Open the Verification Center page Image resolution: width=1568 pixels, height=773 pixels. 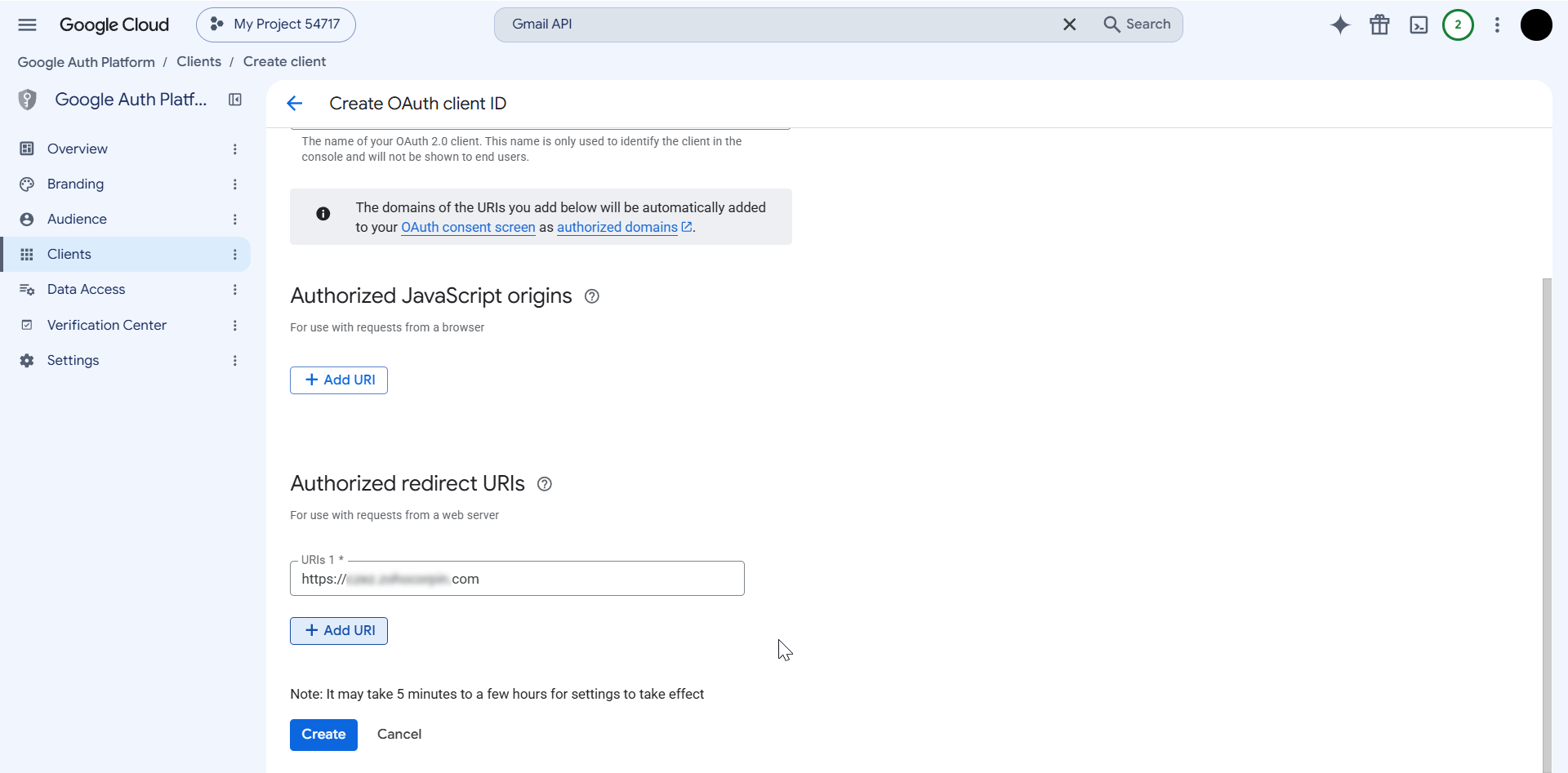[106, 325]
